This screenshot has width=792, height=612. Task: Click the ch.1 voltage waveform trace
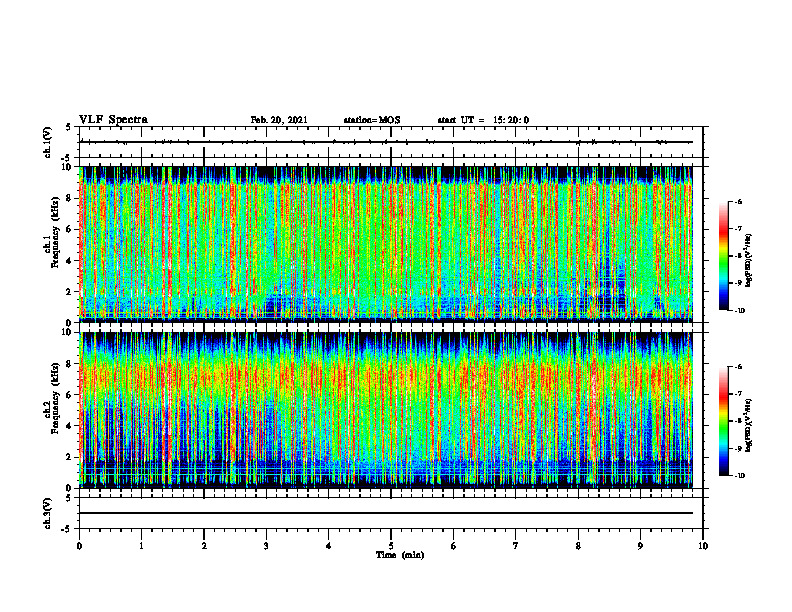pos(386,142)
